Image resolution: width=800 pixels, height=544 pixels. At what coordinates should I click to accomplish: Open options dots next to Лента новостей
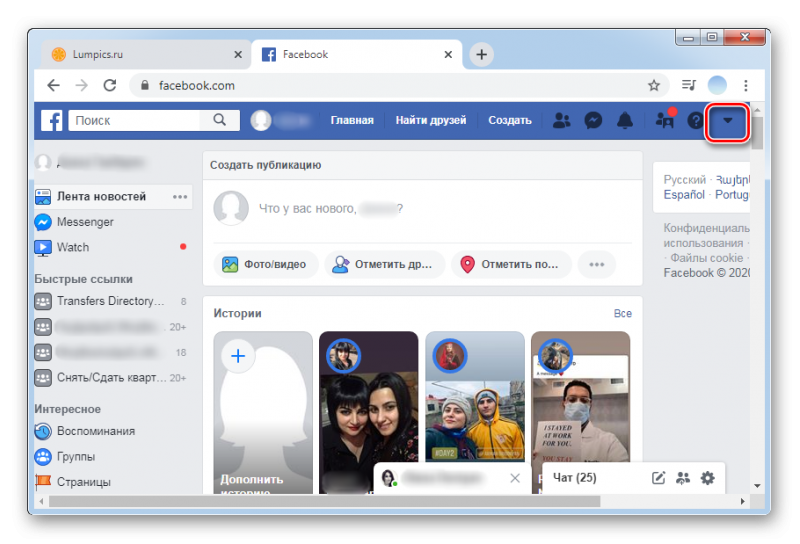click(180, 196)
